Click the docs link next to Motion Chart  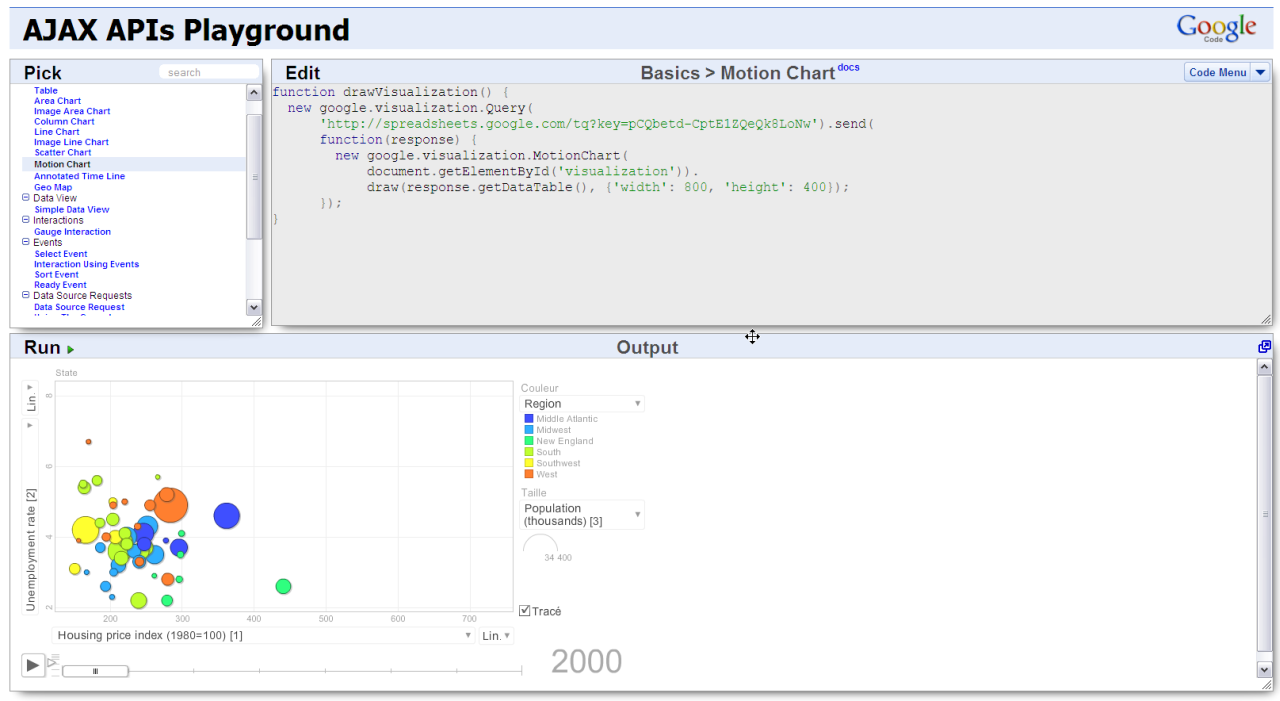(x=848, y=66)
